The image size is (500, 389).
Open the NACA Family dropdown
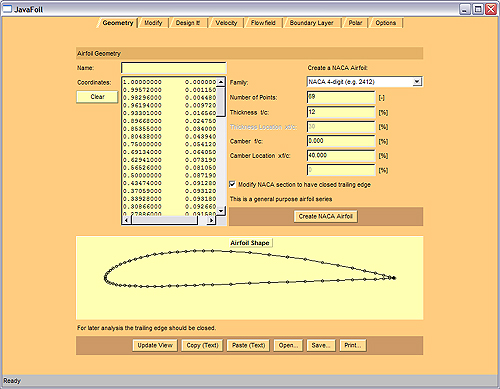point(364,82)
